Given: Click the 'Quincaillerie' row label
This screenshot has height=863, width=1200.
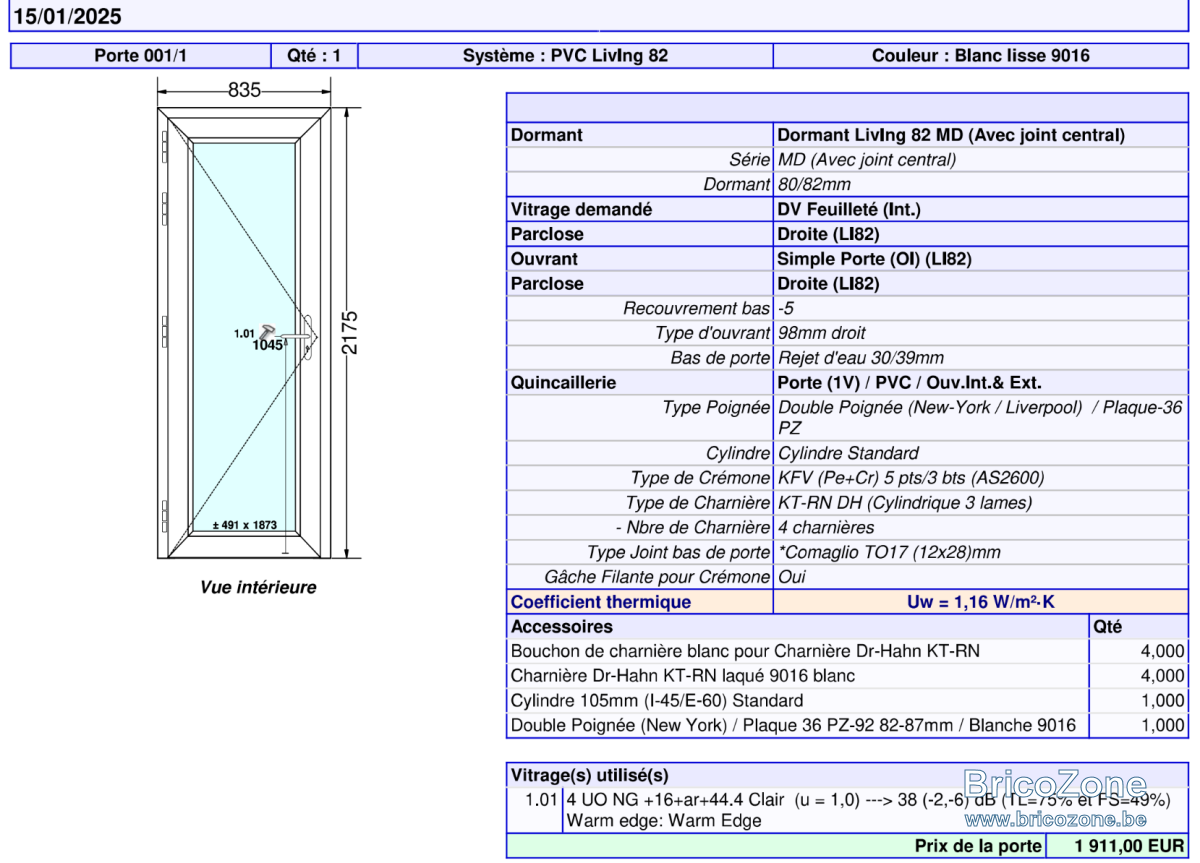Looking at the screenshot, I should (563, 383).
